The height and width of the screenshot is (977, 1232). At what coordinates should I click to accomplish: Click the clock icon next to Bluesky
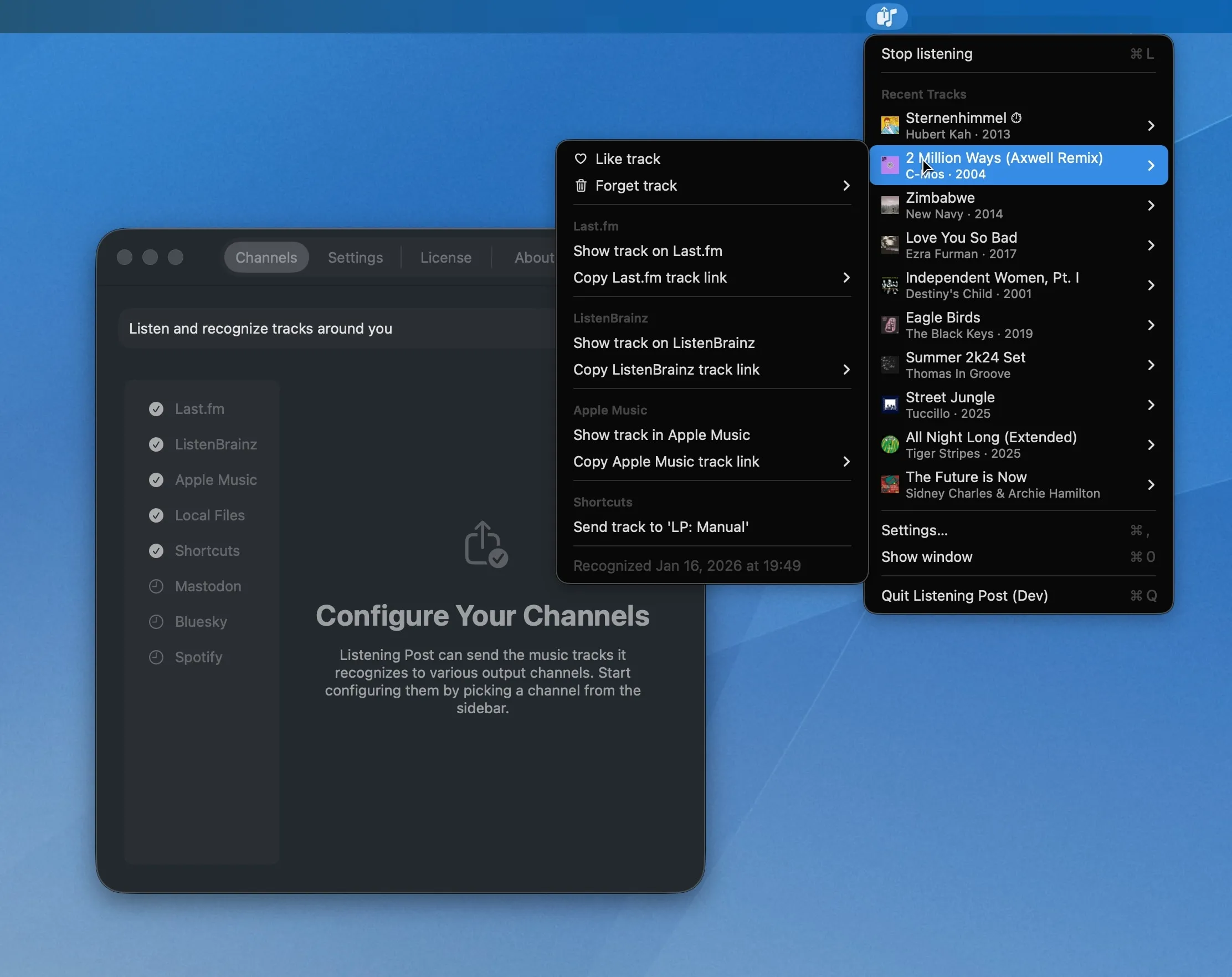coord(156,621)
